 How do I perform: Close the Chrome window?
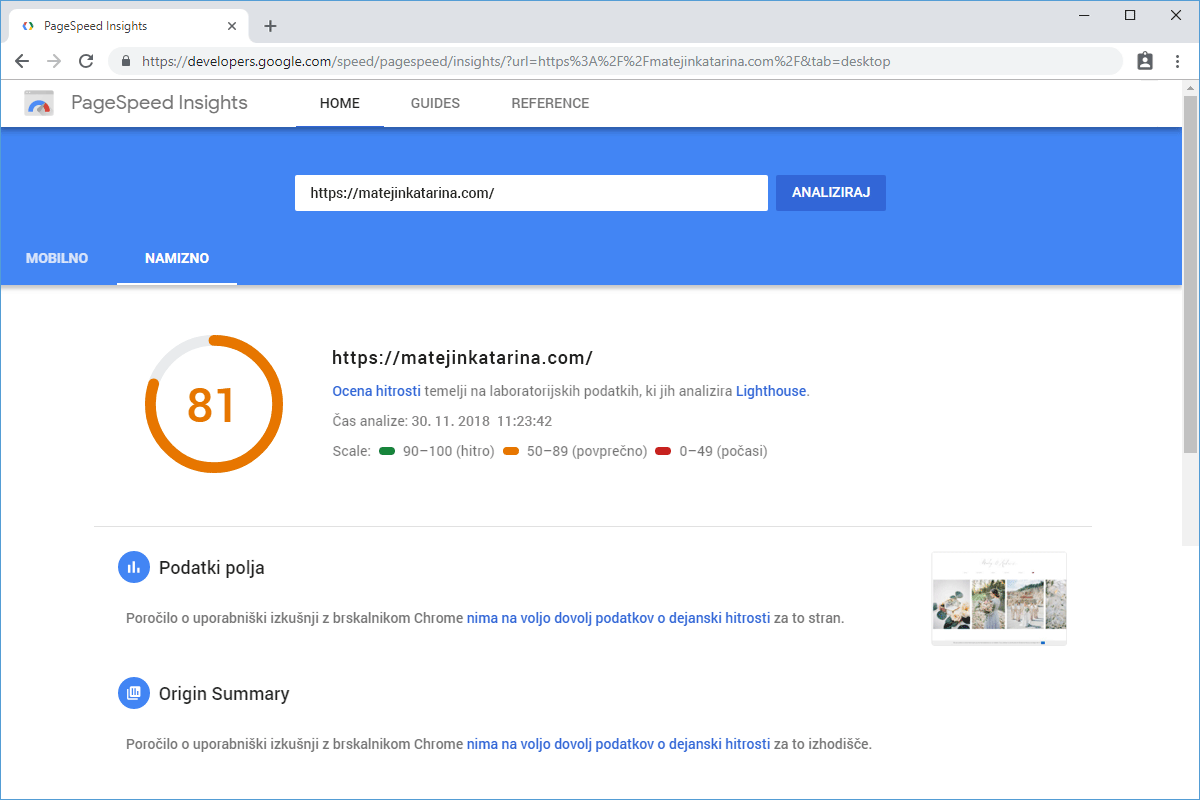point(1175,15)
